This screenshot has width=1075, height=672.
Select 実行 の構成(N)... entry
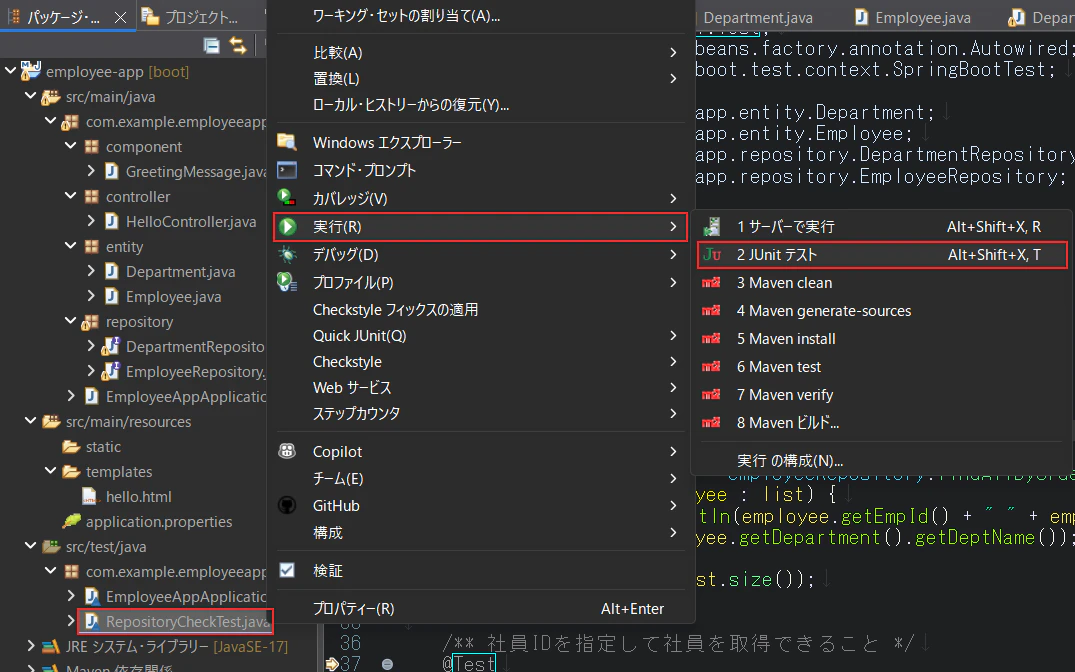pos(880,461)
